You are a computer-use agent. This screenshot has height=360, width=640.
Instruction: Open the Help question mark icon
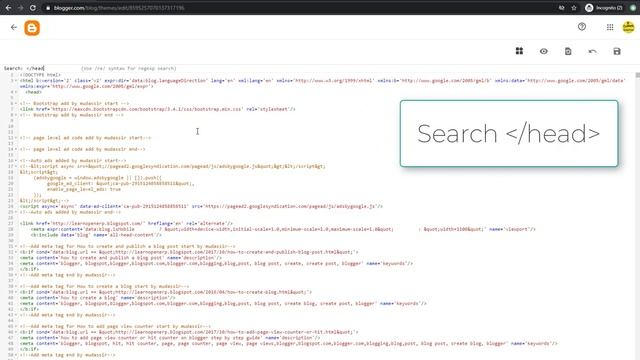pyautogui.click(x=582, y=27)
